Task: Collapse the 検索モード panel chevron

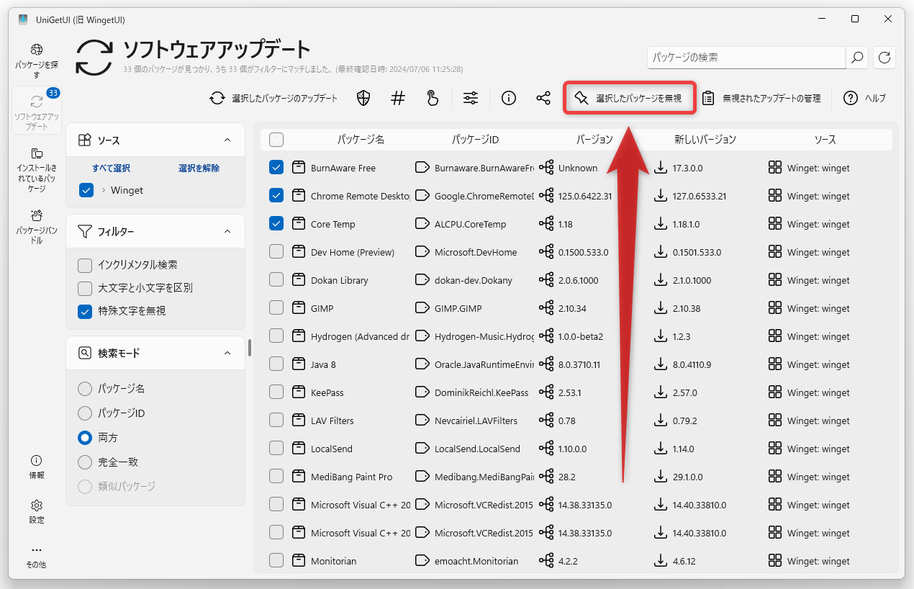Action: (x=227, y=353)
